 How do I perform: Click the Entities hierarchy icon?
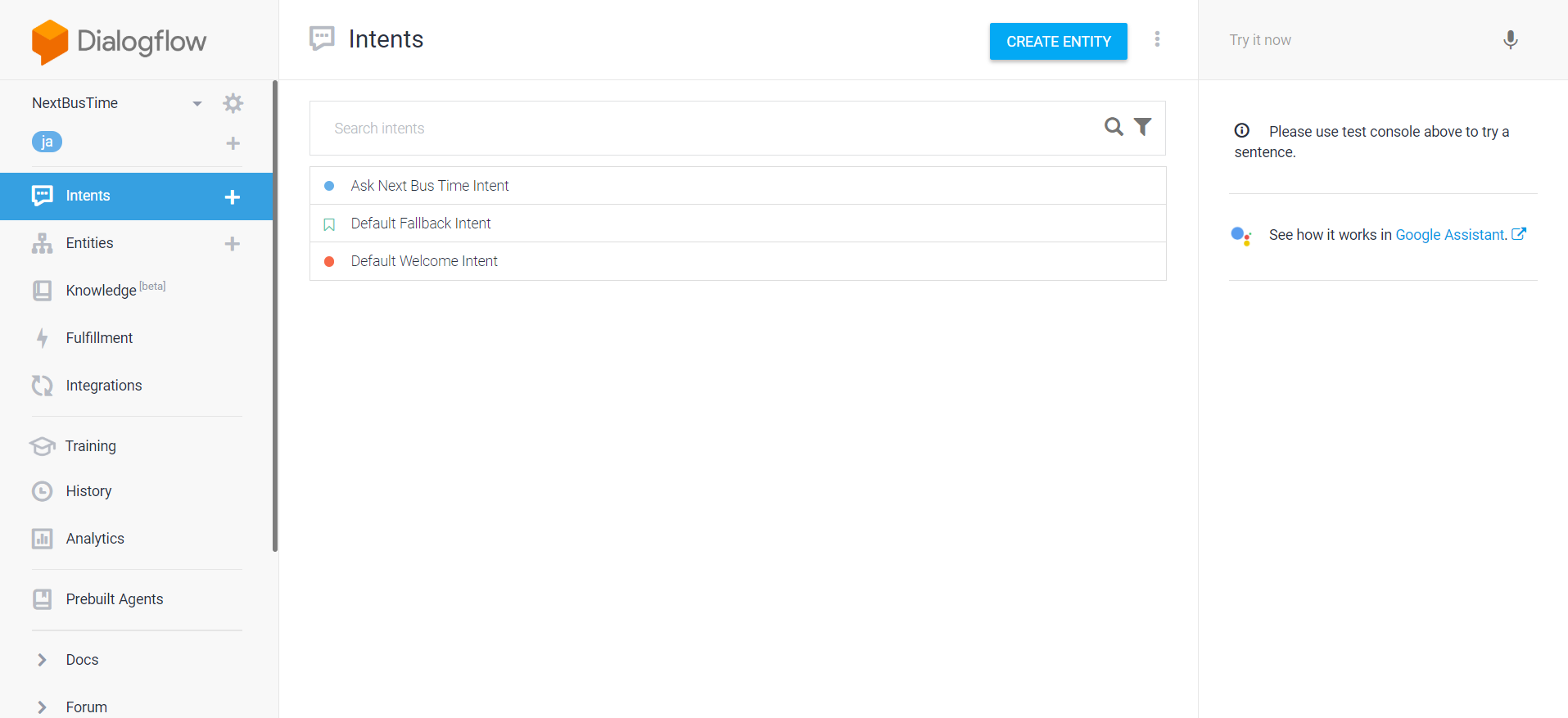tap(43, 243)
